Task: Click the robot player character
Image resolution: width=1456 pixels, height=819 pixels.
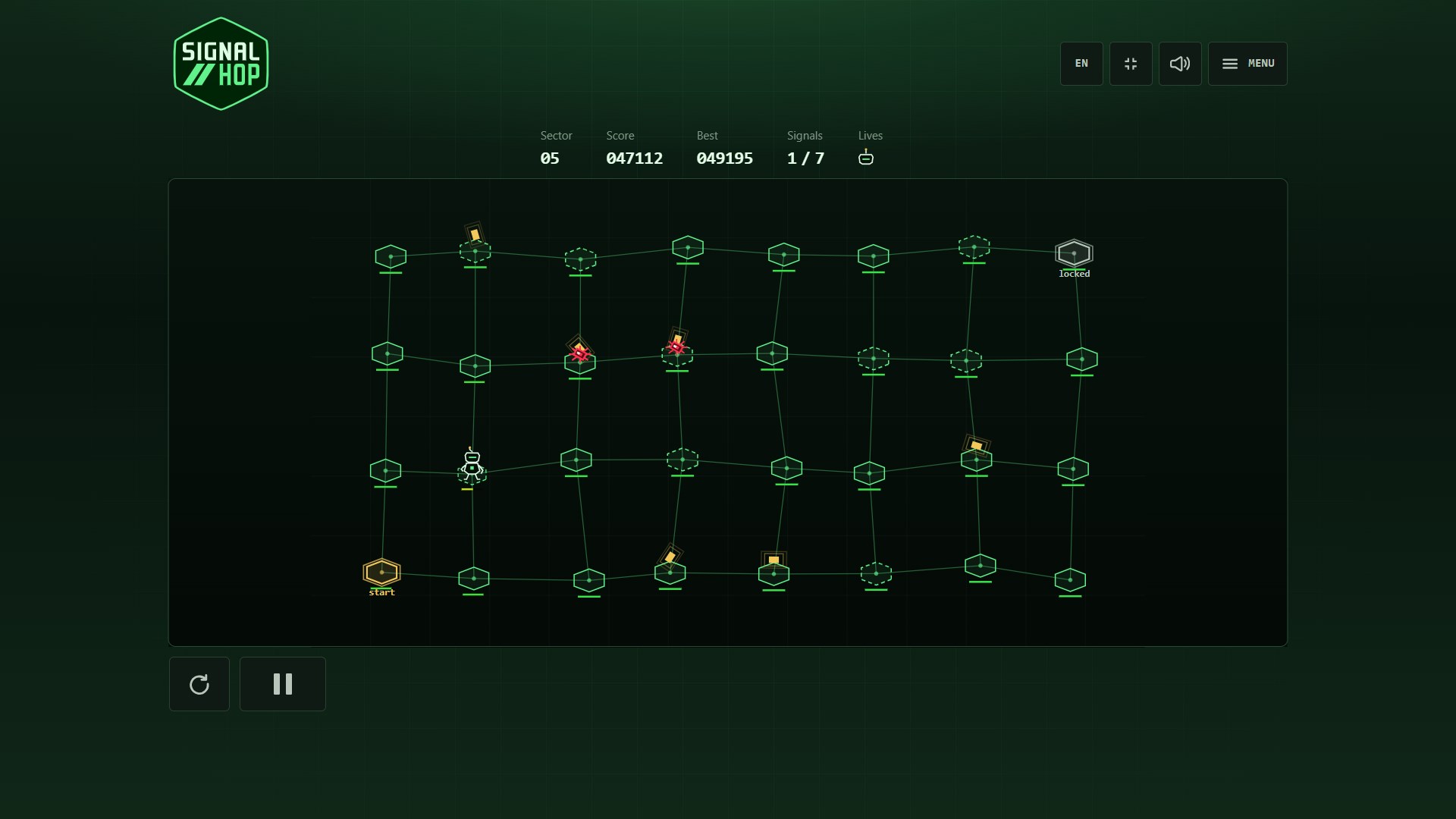Action: coord(472,463)
